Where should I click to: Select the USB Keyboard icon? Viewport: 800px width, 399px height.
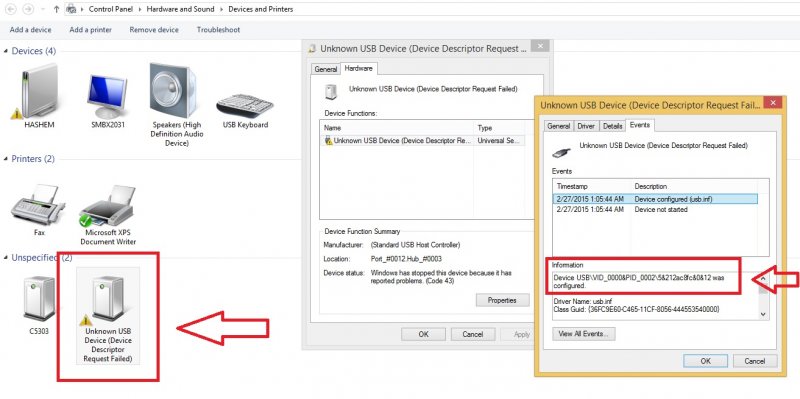coord(245,106)
